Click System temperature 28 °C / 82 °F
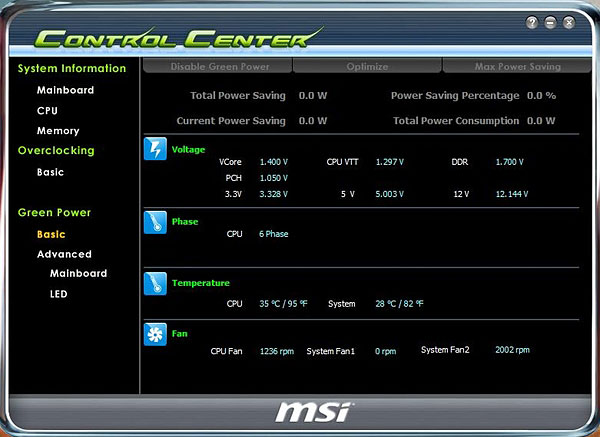Viewport: 600px width, 437px height. (399, 304)
